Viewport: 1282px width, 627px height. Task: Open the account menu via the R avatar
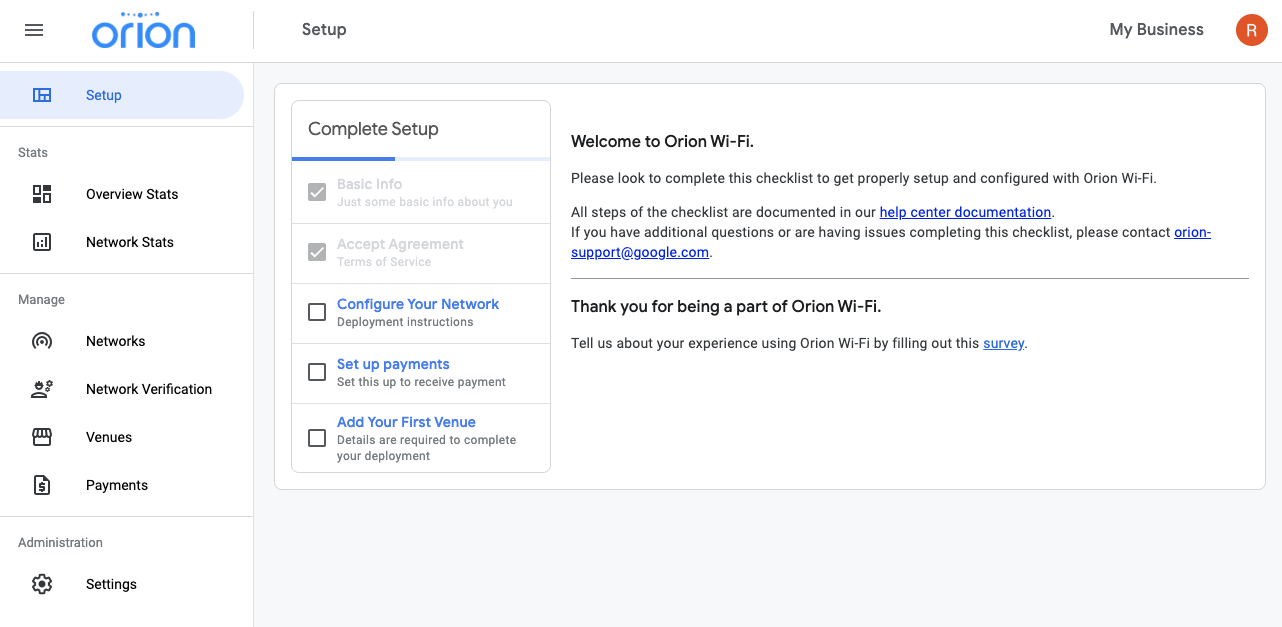(x=1252, y=30)
